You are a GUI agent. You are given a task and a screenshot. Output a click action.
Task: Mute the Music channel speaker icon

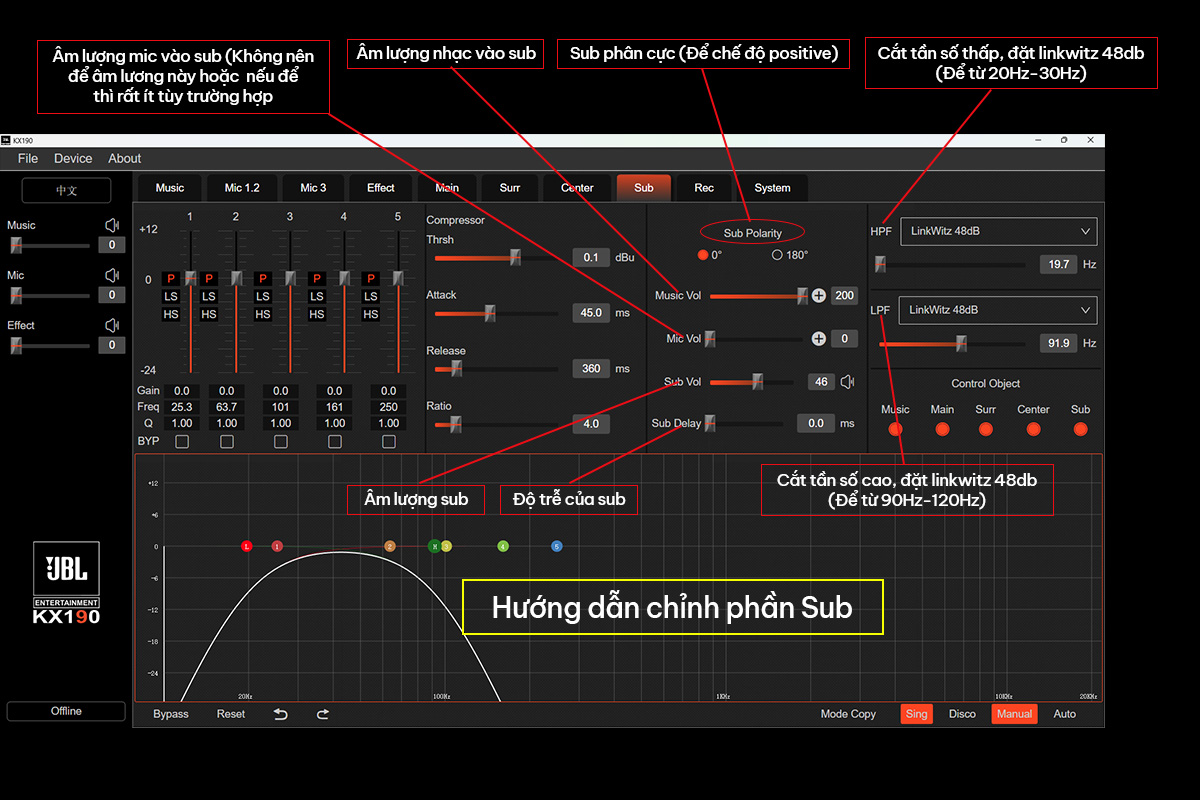click(112, 226)
